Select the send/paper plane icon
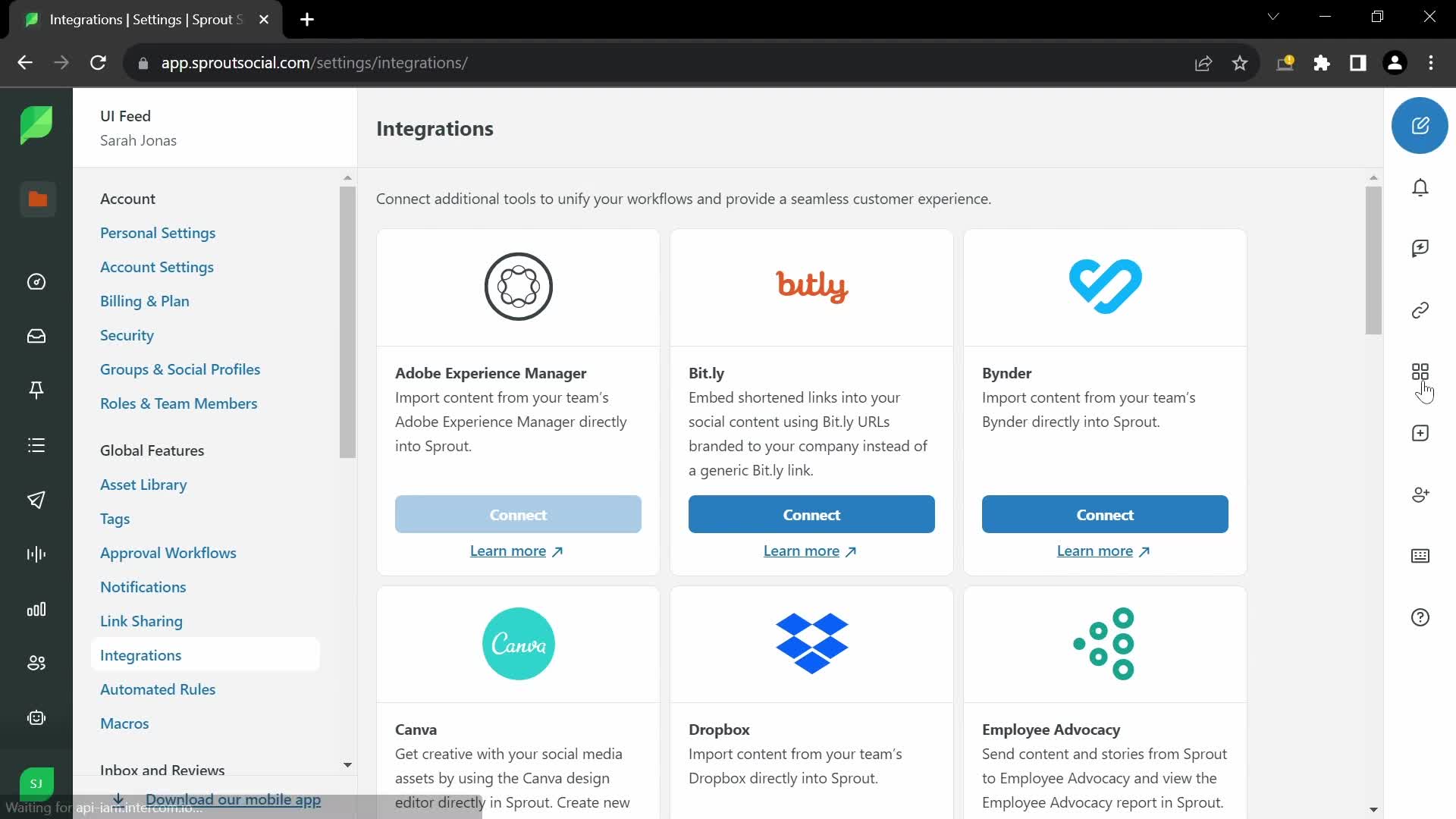 coord(36,499)
